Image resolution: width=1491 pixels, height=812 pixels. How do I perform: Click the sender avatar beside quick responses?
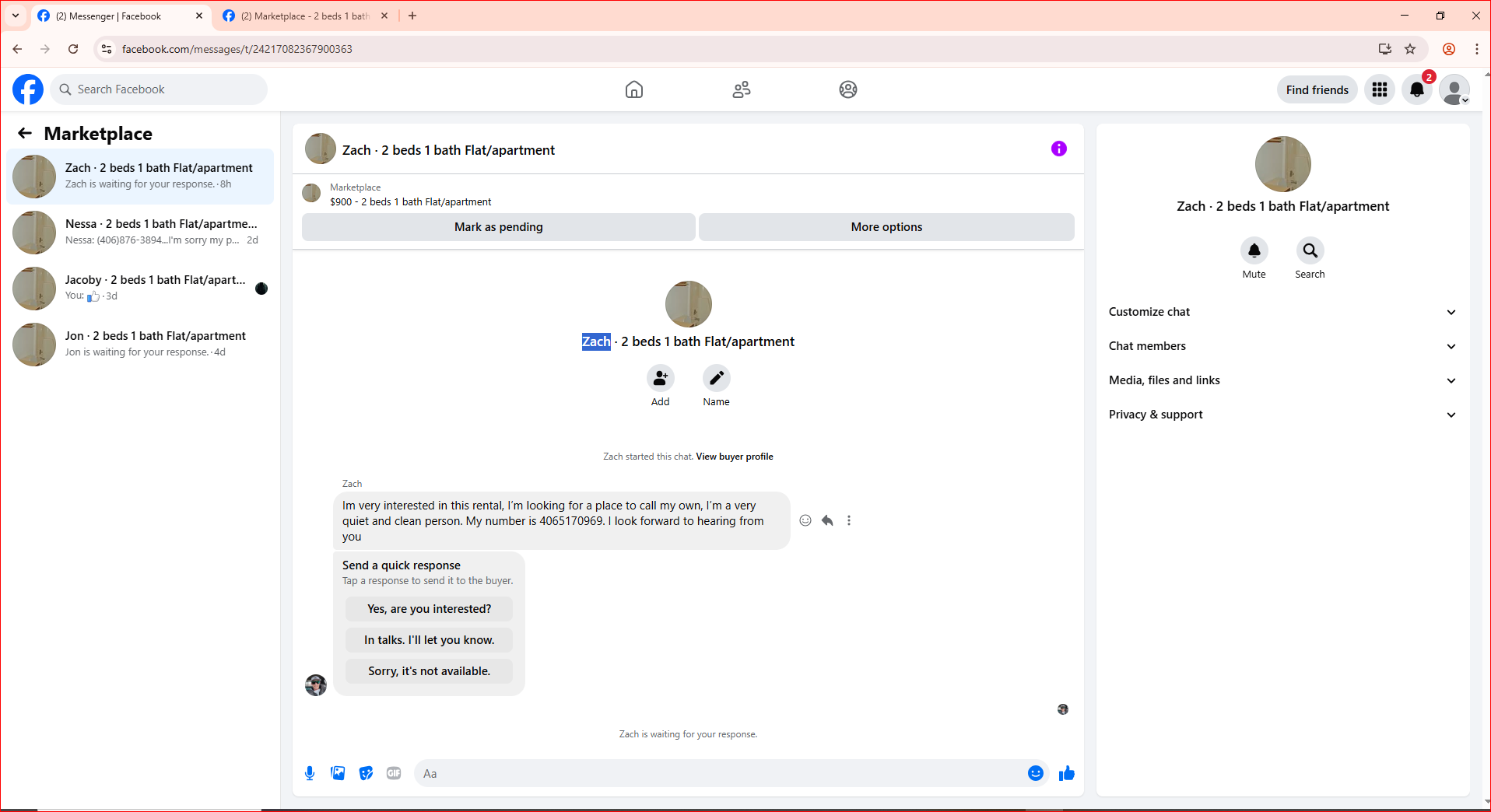316,685
